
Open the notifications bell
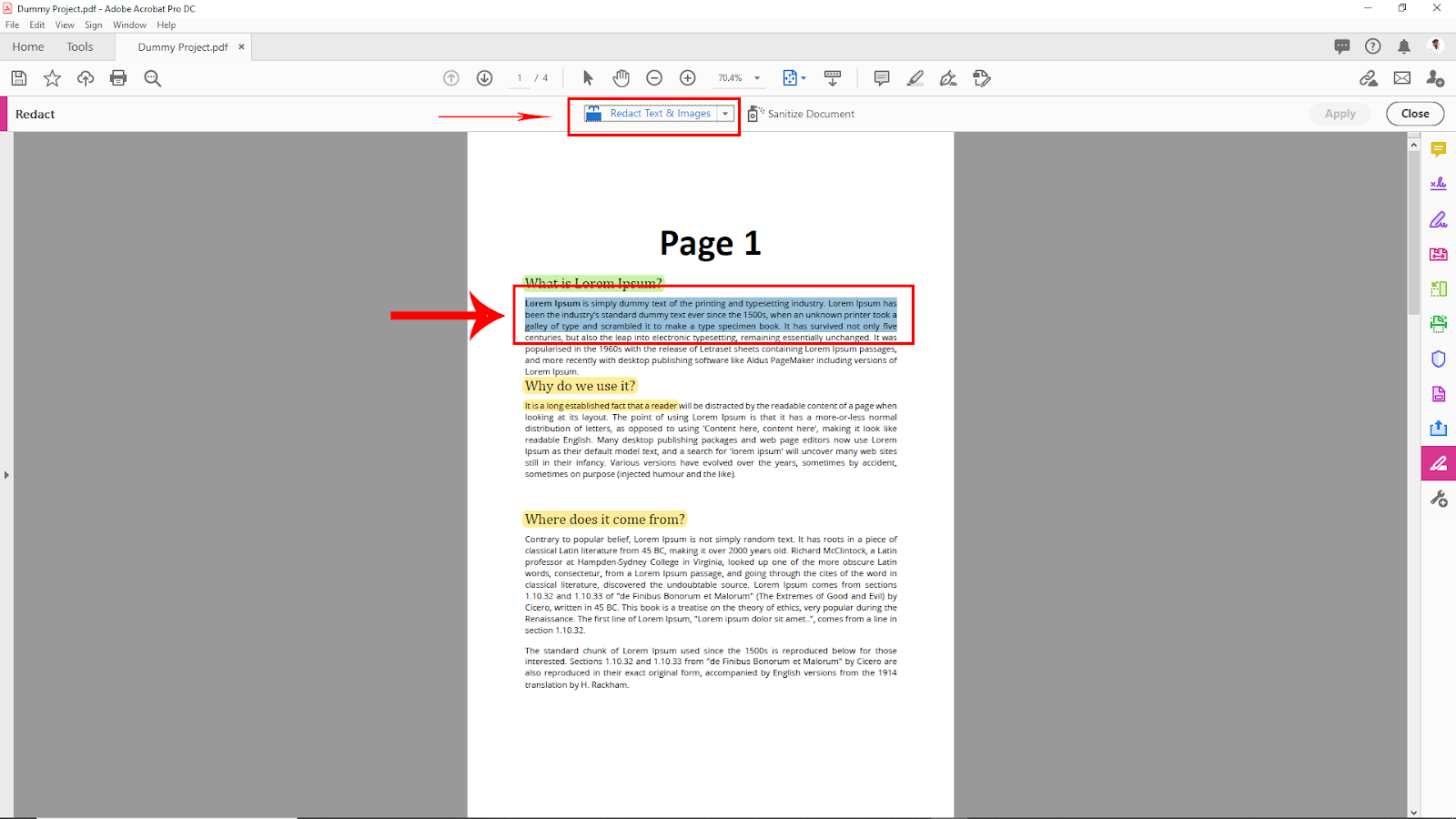tap(1404, 46)
